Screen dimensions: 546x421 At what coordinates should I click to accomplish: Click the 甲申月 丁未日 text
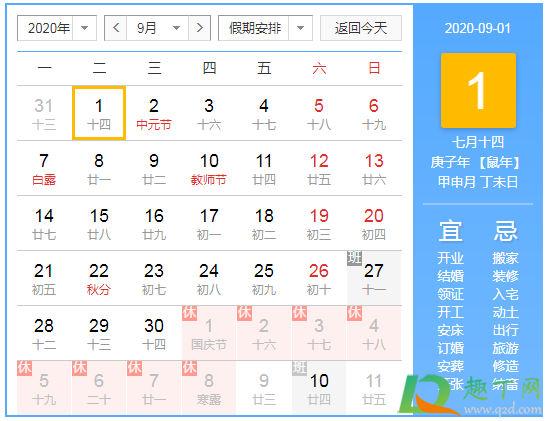(478, 182)
